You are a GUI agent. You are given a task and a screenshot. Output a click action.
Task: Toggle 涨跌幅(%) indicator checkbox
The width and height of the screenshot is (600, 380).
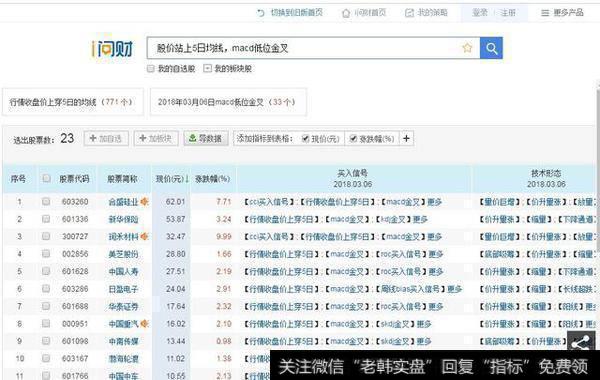[354, 139]
